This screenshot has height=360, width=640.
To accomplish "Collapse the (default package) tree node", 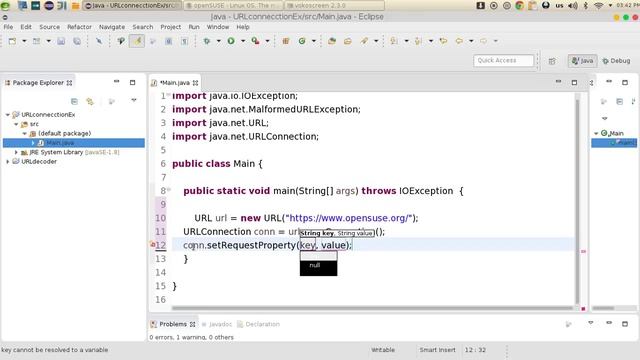I will pos(24,133).
